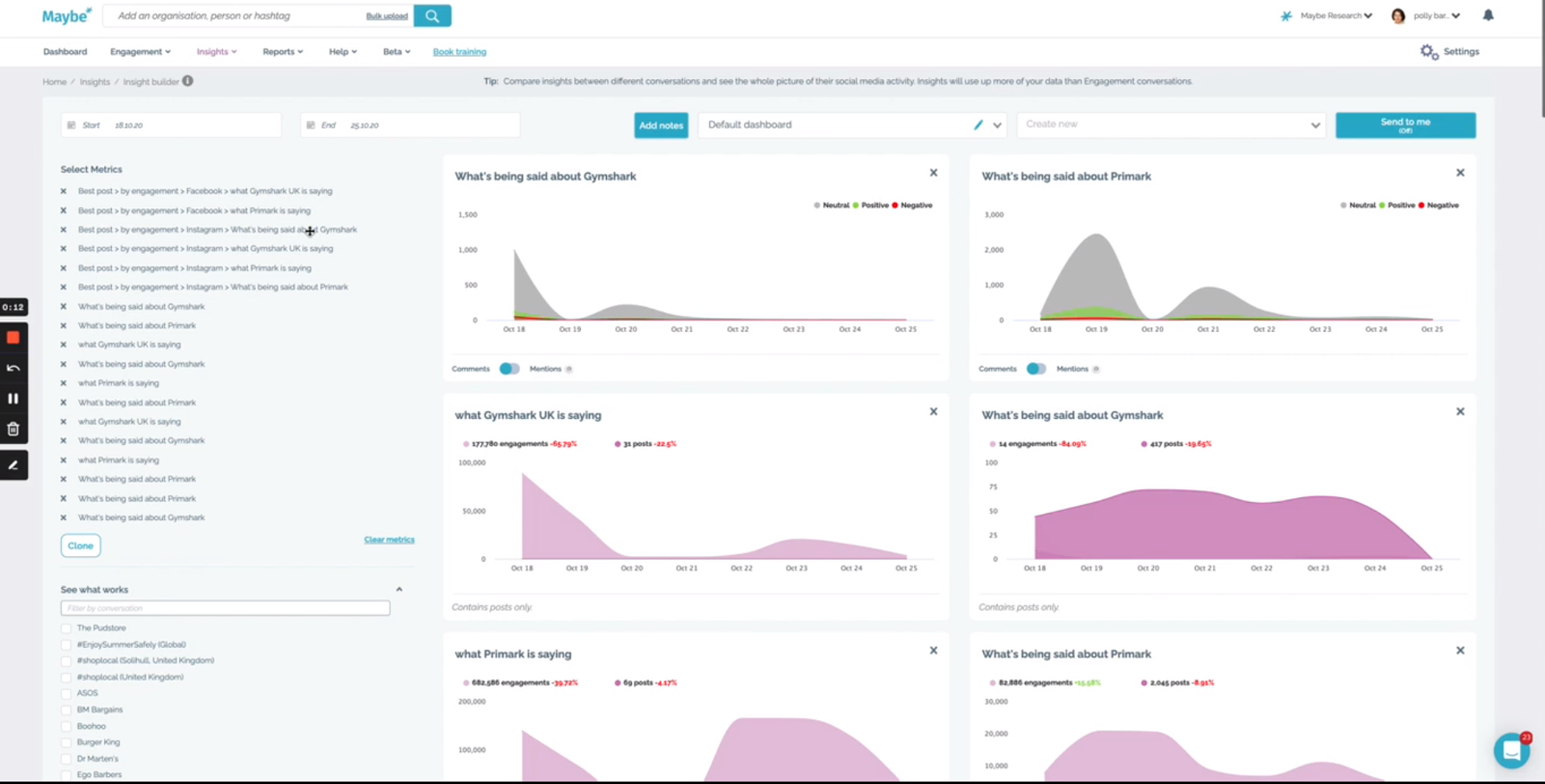
Task: Click the Insight builder info icon
Action: tap(188, 81)
